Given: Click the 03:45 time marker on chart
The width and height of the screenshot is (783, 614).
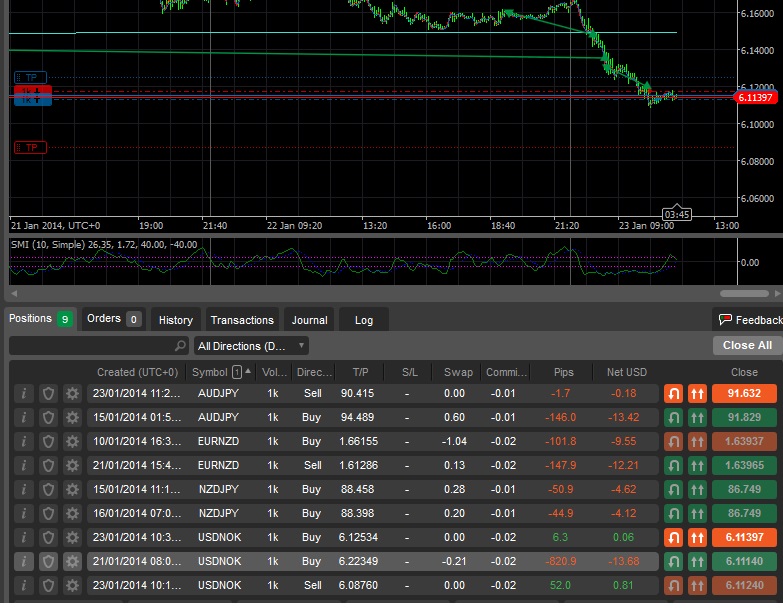Looking at the screenshot, I should 677,214.
